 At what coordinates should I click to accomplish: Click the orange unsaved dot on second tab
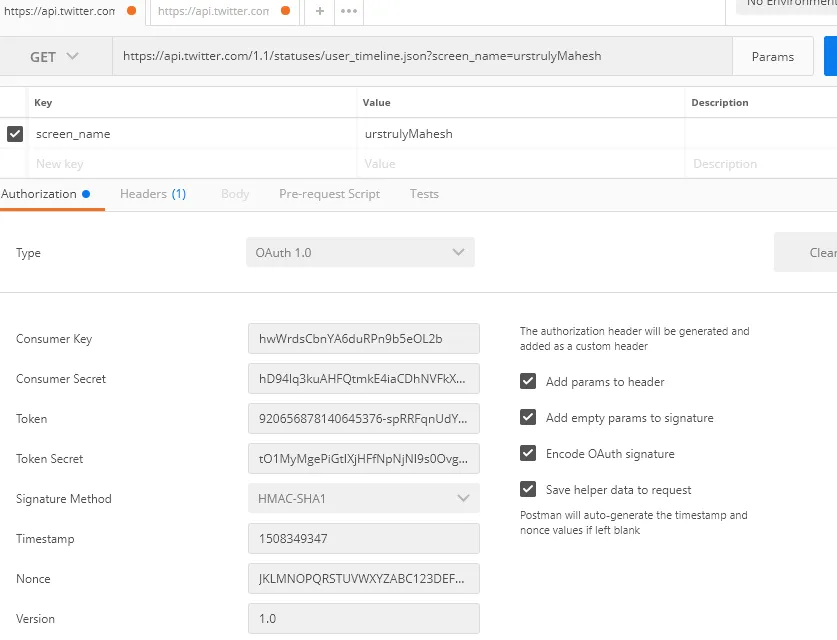pyautogui.click(x=286, y=11)
